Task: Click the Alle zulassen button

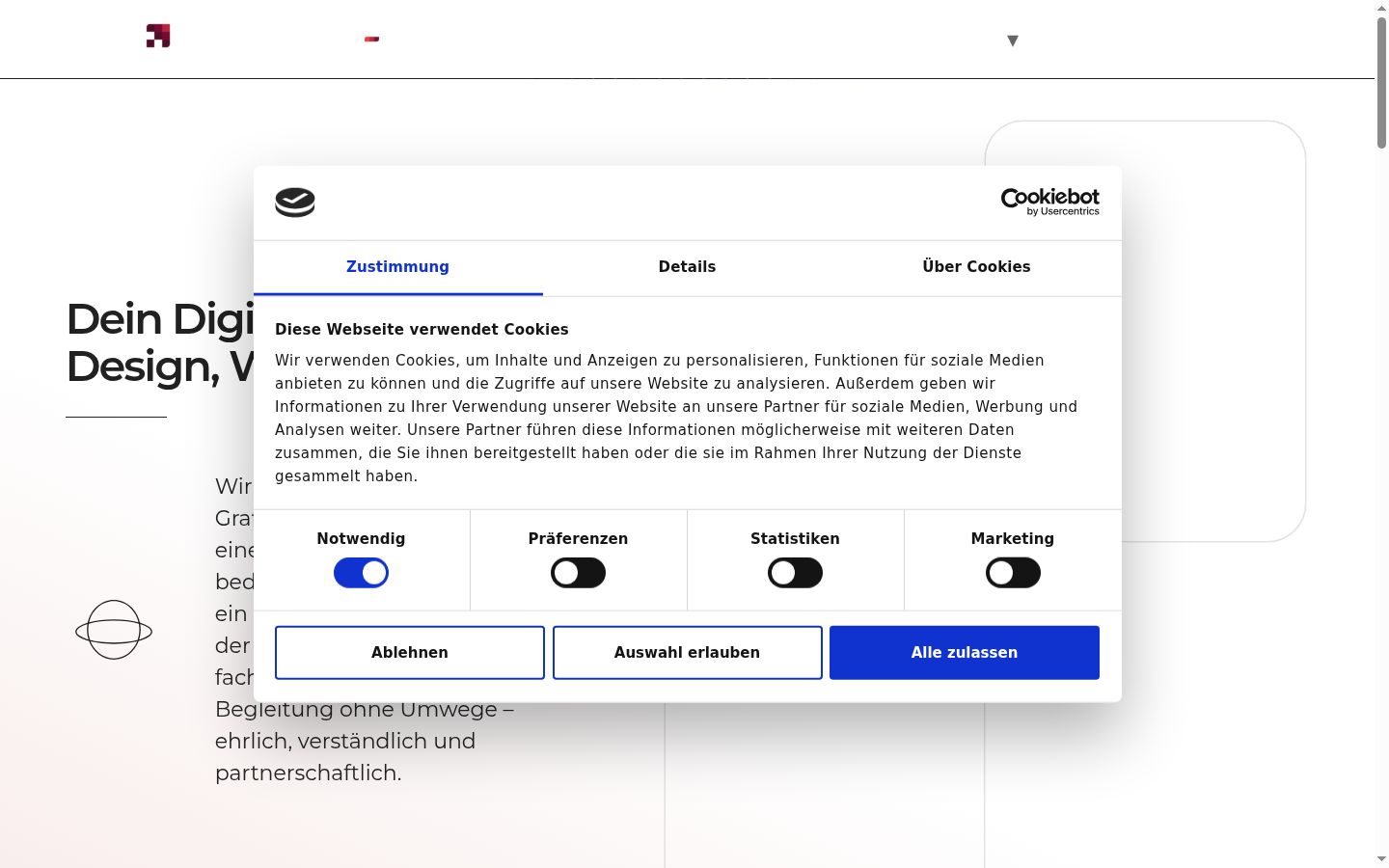Action: click(x=965, y=653)
